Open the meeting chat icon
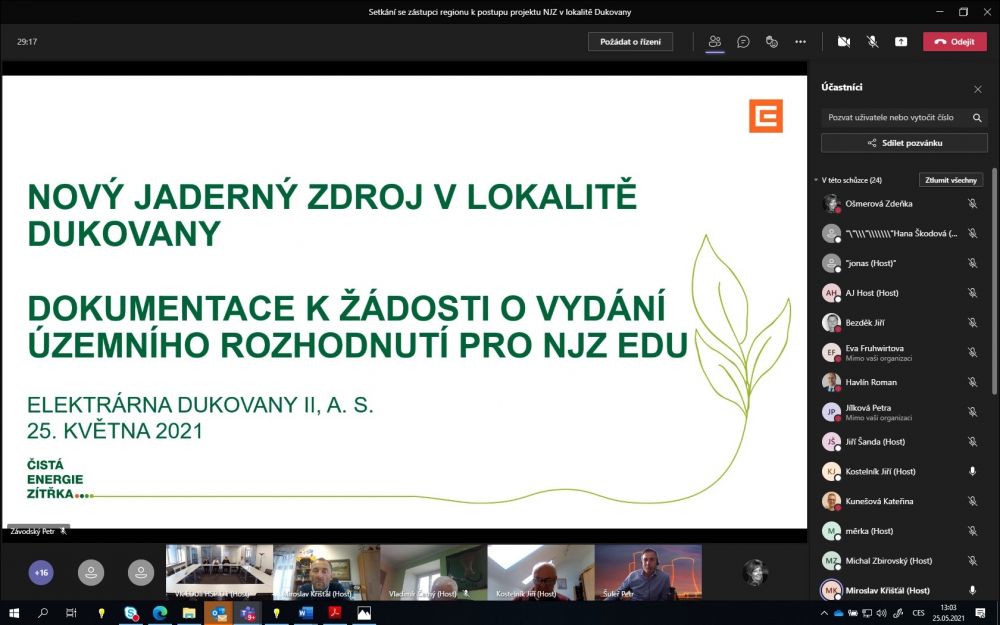Image resolution: width=1000 pixels, height=625 pixels. pos(743,41)
